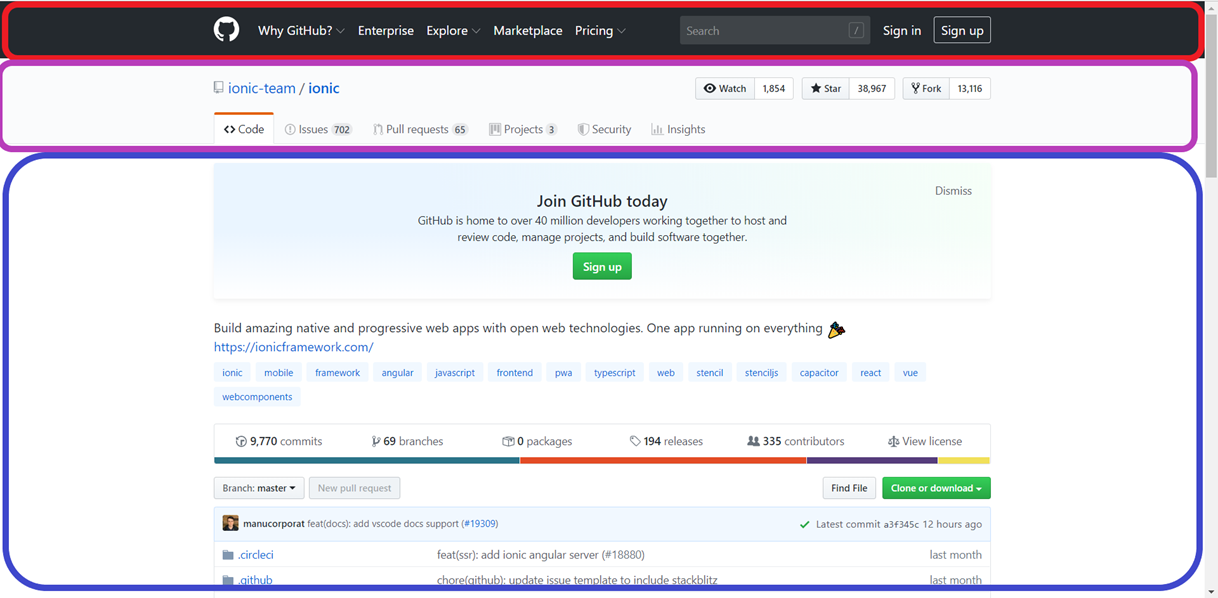Select the angular topic tag
The width and height of the screenshot is (1218, 598).
pos(397,373)
